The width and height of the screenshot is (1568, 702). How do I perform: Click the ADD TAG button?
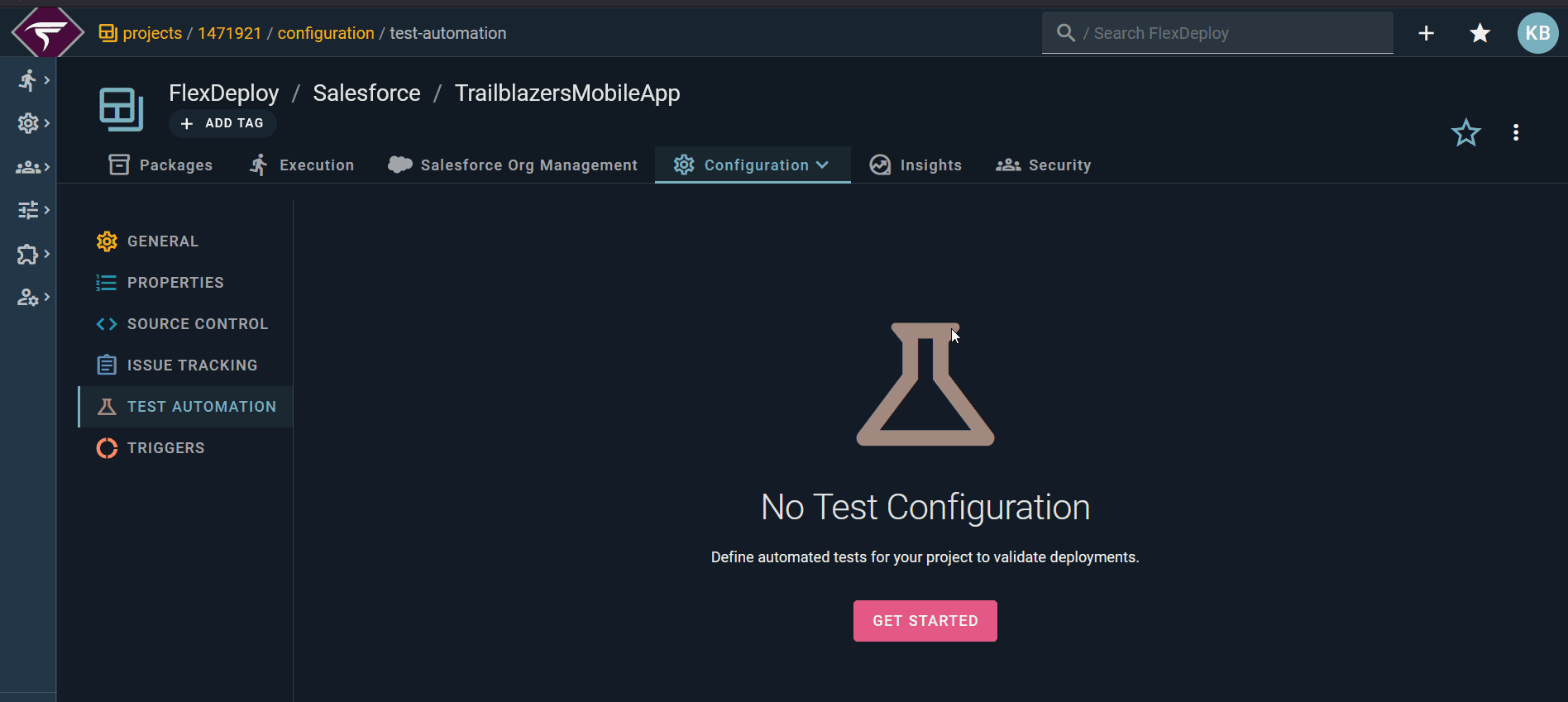(222, 123)
